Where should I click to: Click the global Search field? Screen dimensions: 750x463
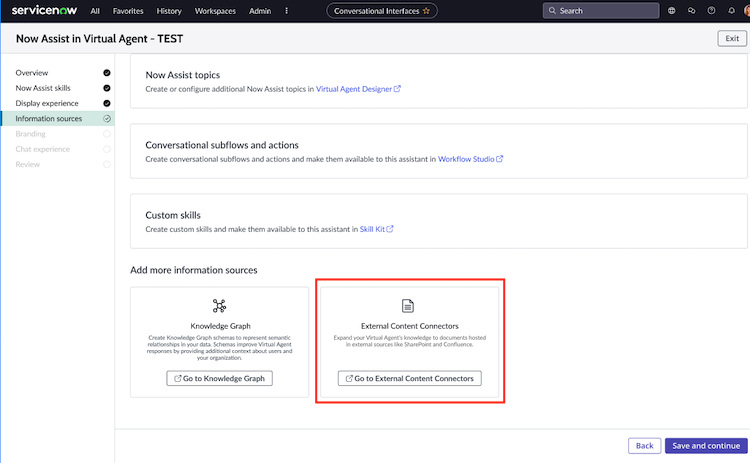click(601, 11)
